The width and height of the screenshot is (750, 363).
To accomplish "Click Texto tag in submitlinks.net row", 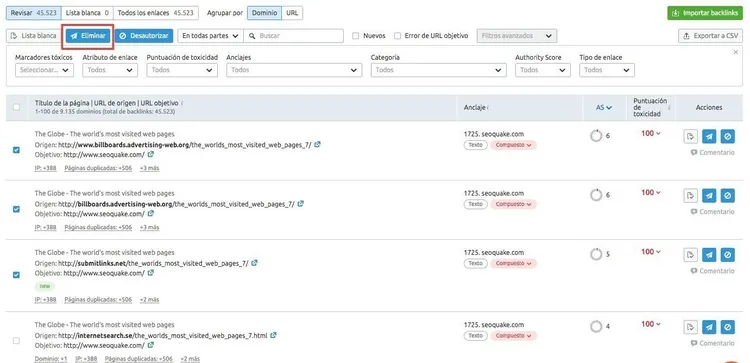I will point(475,263).
